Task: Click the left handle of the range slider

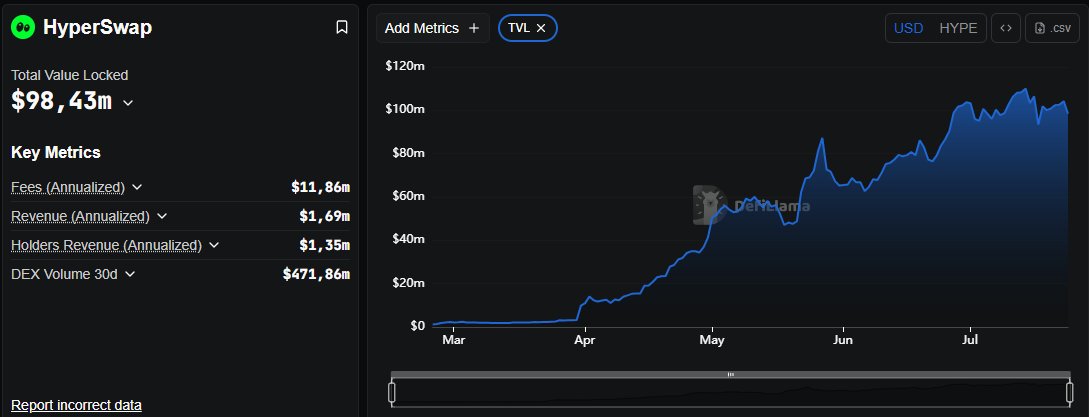Action: [x=392, y=393]
